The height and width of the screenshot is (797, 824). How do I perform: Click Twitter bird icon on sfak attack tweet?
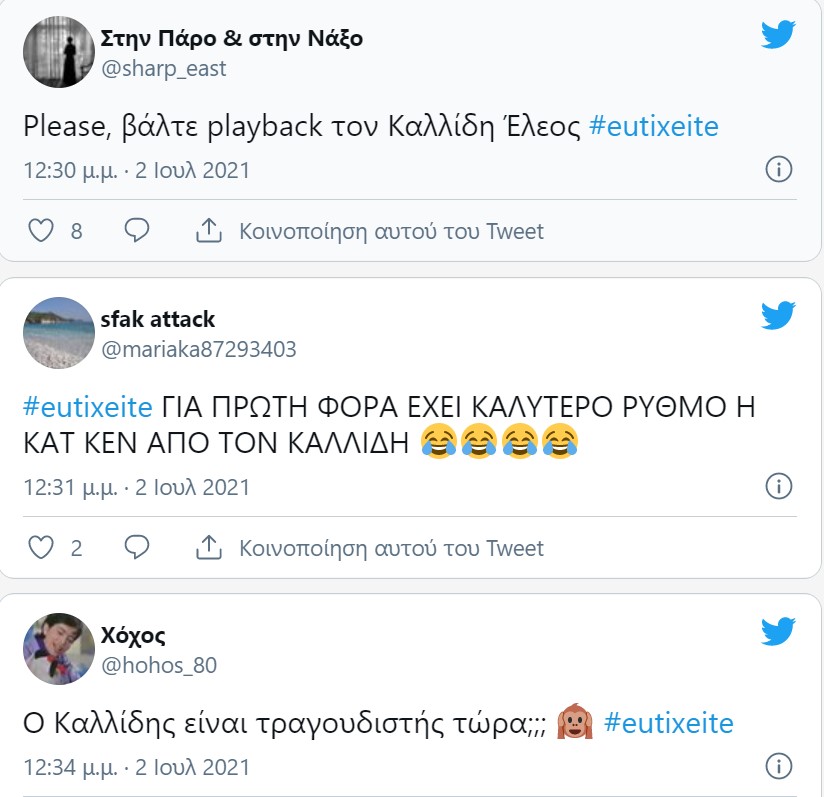pyautogui.click(x=777, y=315)
